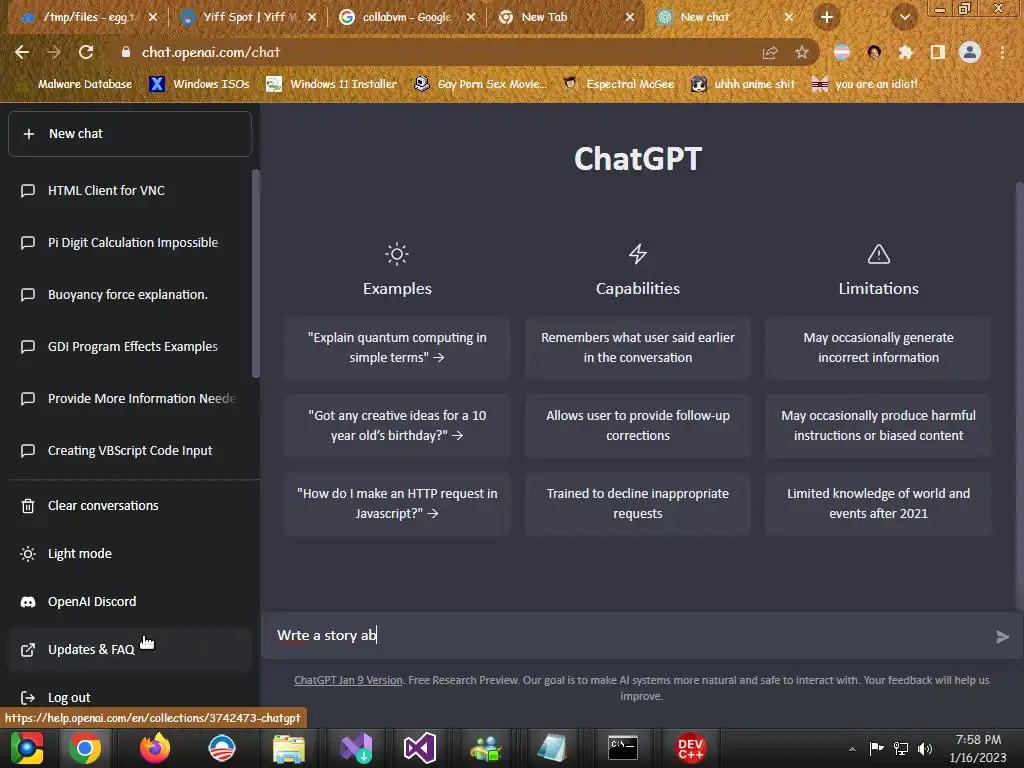This screenshot has width=1024, height=768.
Task: Open the Espectral McGee bookmark
Action: pos(618,84)
